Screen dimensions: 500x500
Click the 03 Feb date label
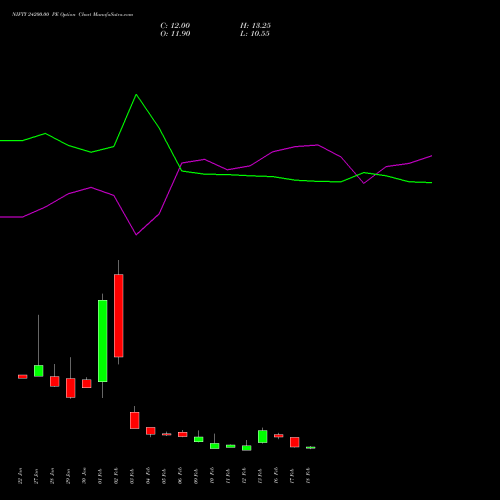click(132, 476)
